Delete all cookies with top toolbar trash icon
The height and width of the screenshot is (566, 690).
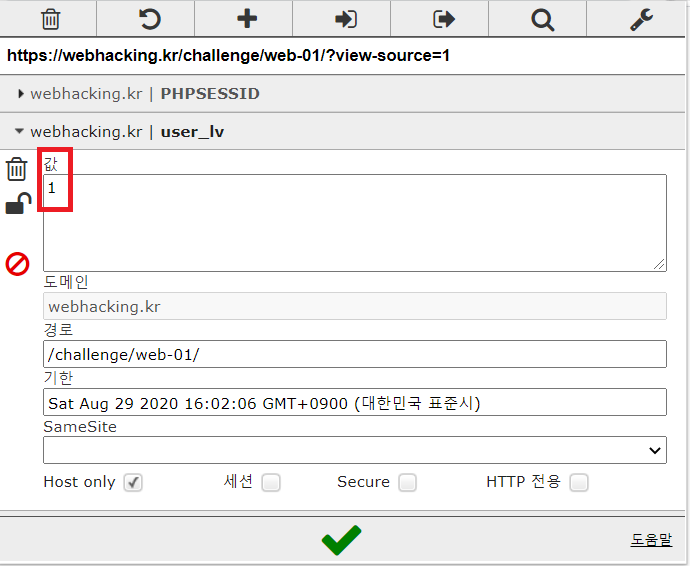click(x=50, y=19)
